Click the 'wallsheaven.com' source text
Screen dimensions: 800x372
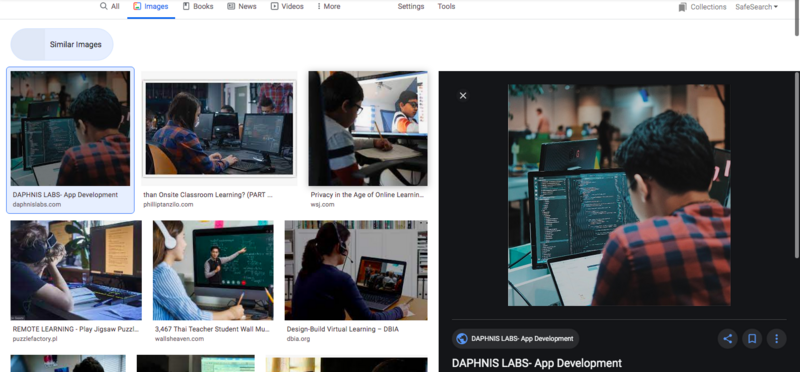[x=180, y=339]
